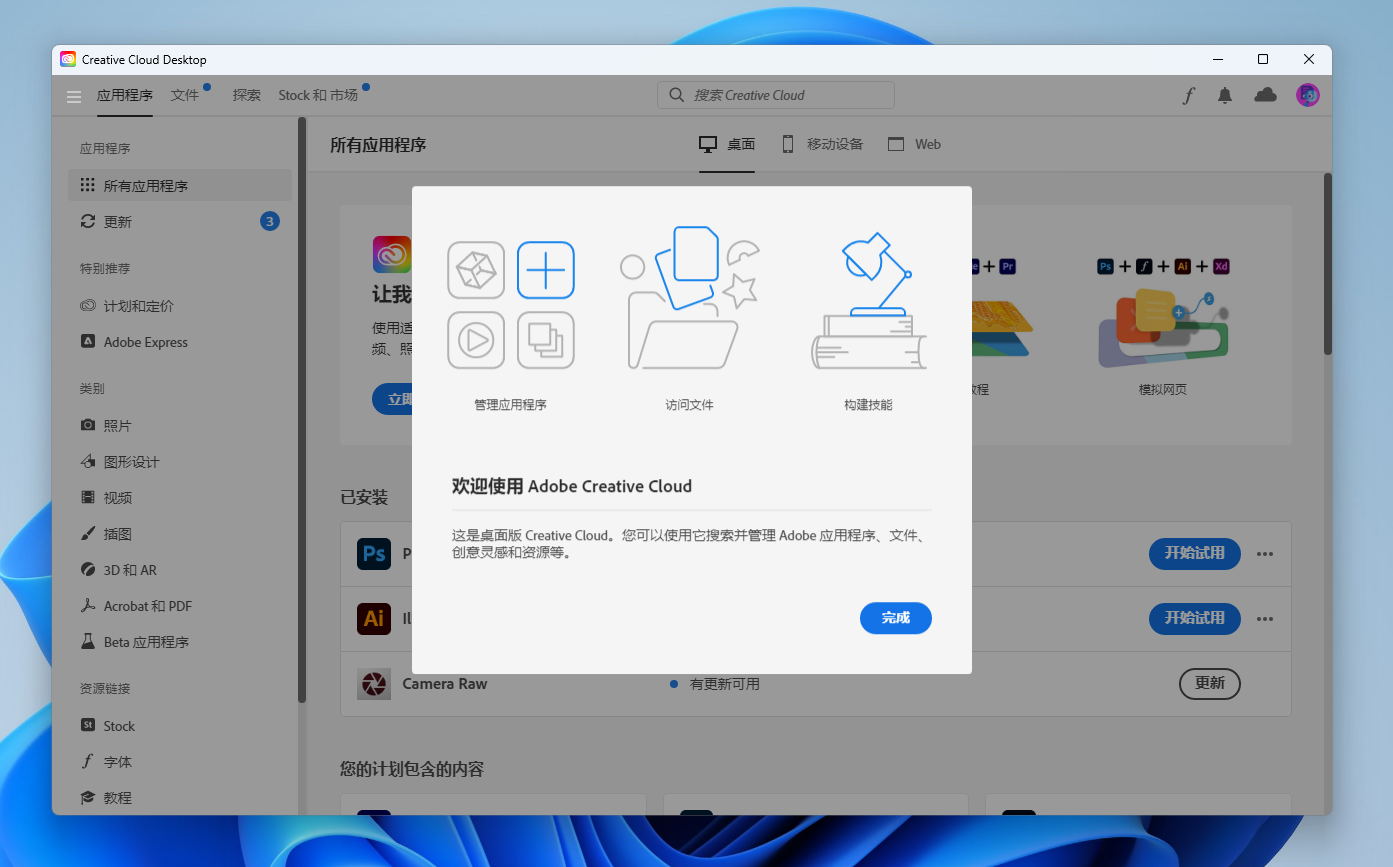Screen dimensions: 1393x867
Task: Select the 3D 和 AR category
Action: click(180, 570)
